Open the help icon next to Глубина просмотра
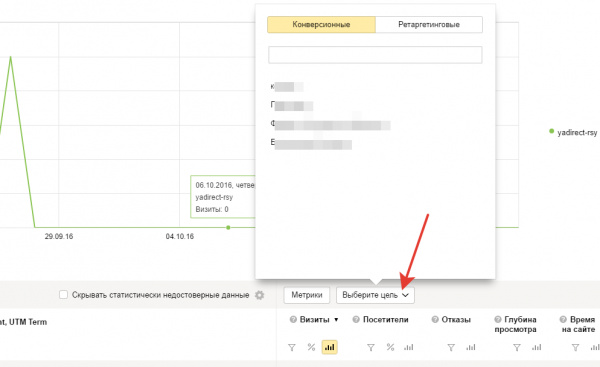 coord(498,320)
